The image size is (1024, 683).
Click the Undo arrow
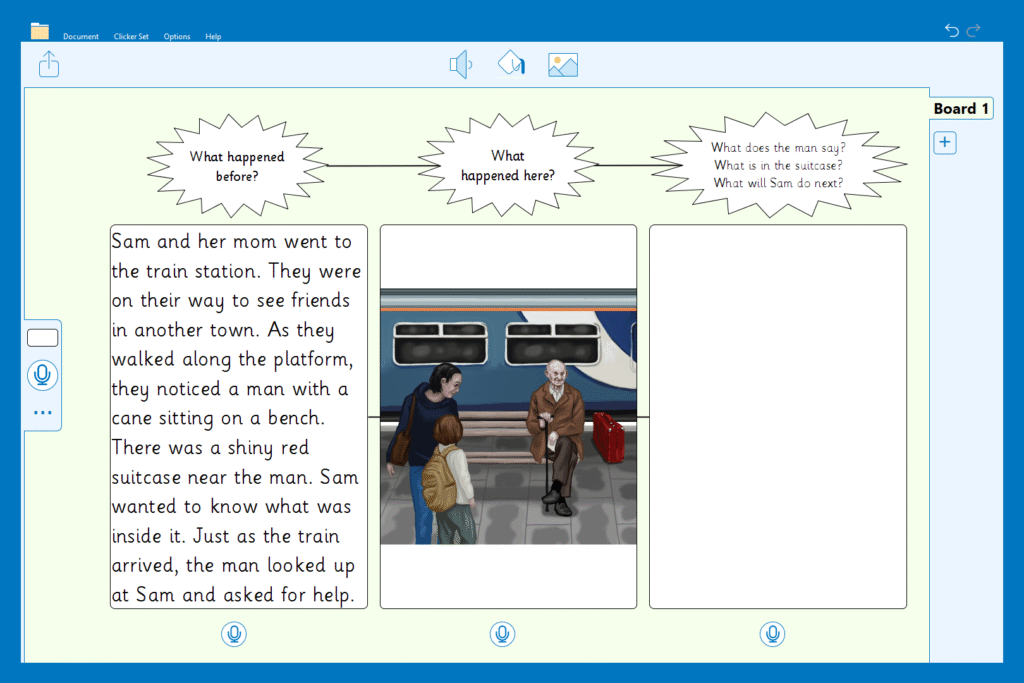952,30
